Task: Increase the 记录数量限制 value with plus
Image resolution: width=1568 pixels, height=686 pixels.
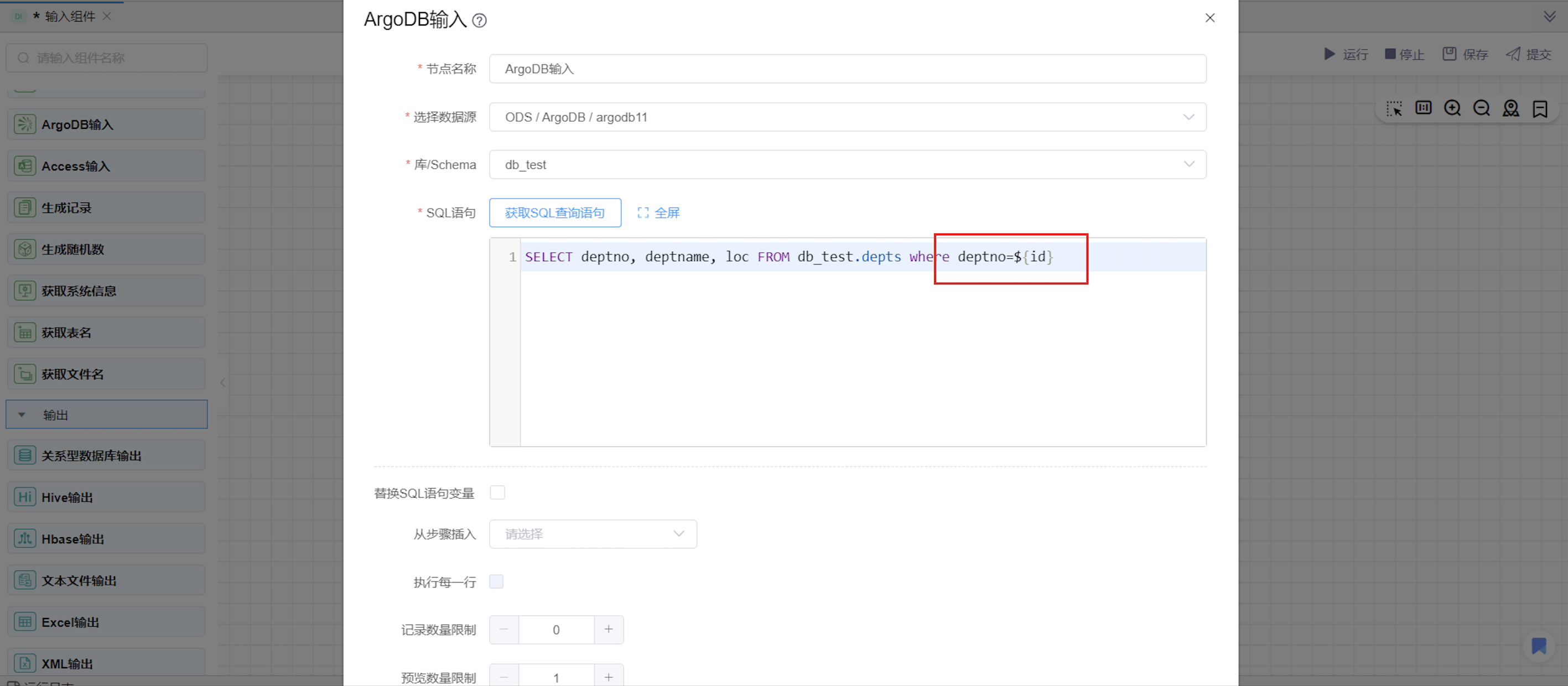Action: [608, 630]
